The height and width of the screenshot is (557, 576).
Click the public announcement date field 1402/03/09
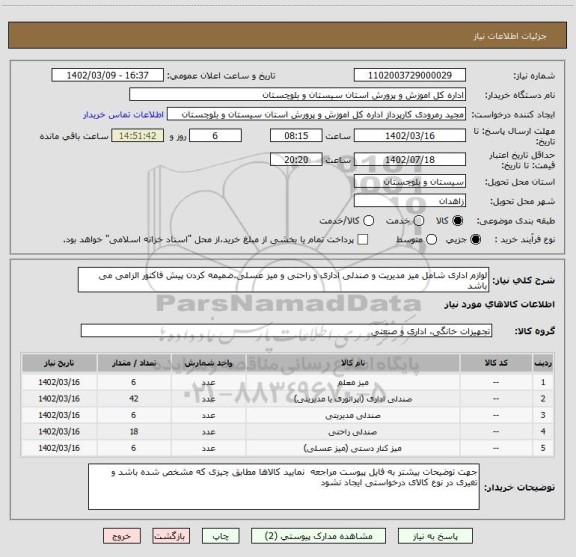pos(108,75)
